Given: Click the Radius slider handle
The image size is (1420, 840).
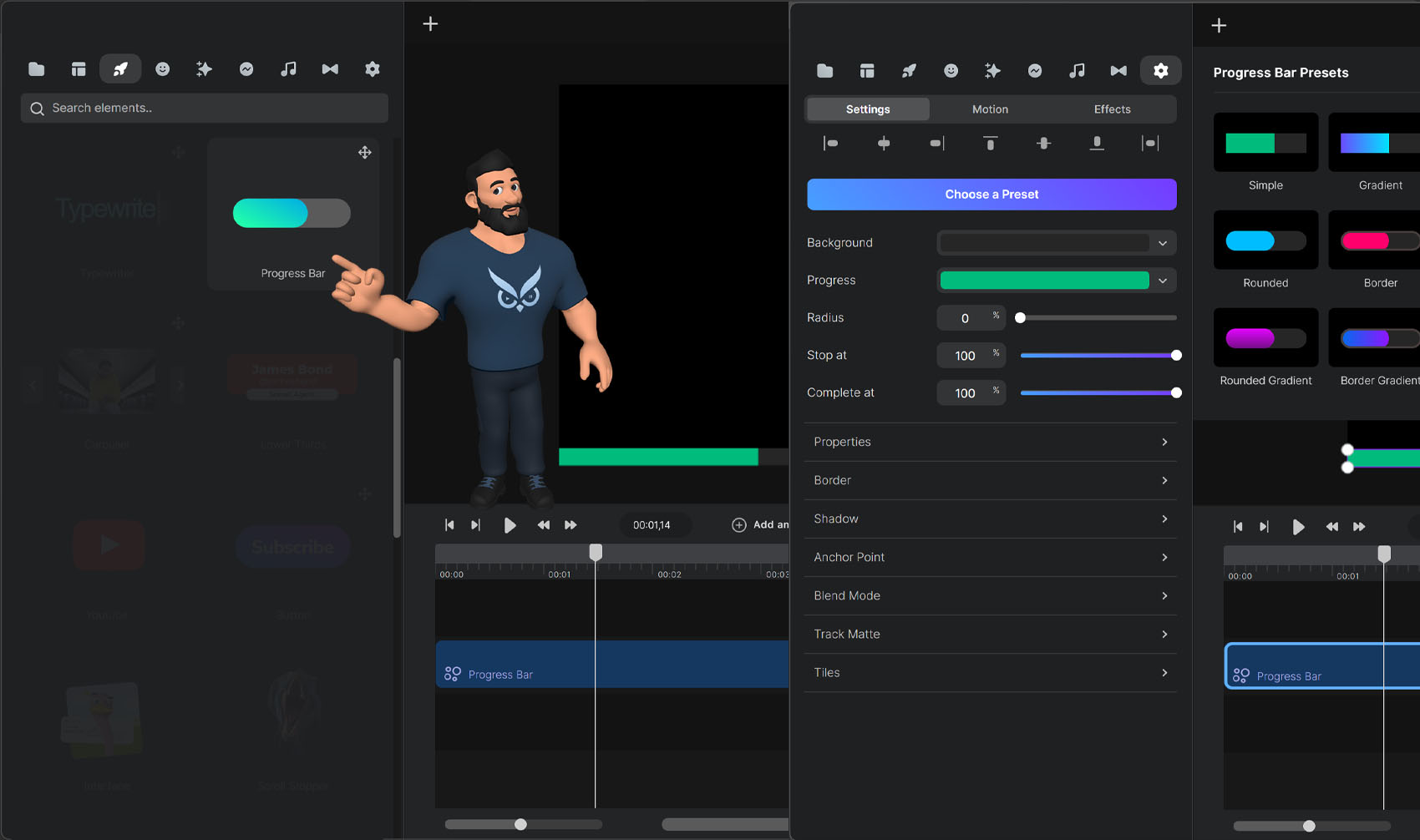Looking at the screenshot, I should coord(1020,318).
